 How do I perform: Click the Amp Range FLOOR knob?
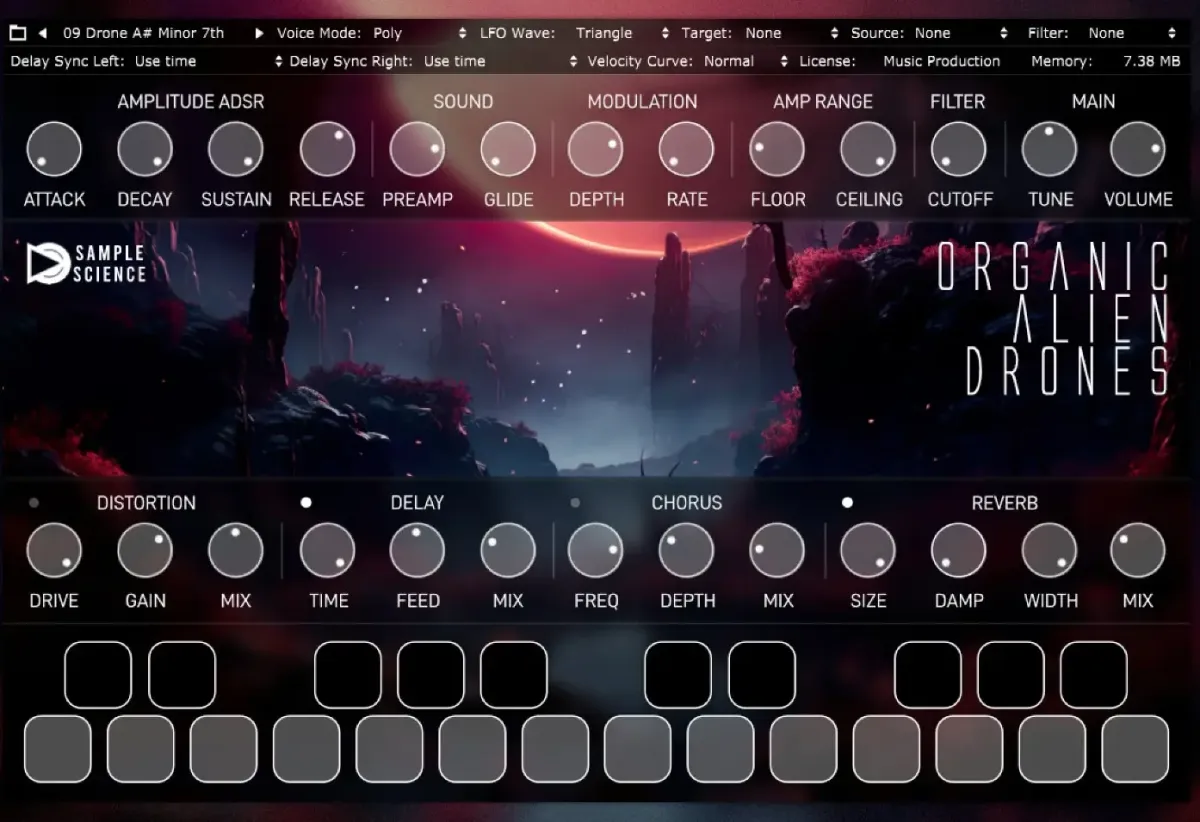click(777, 149)
